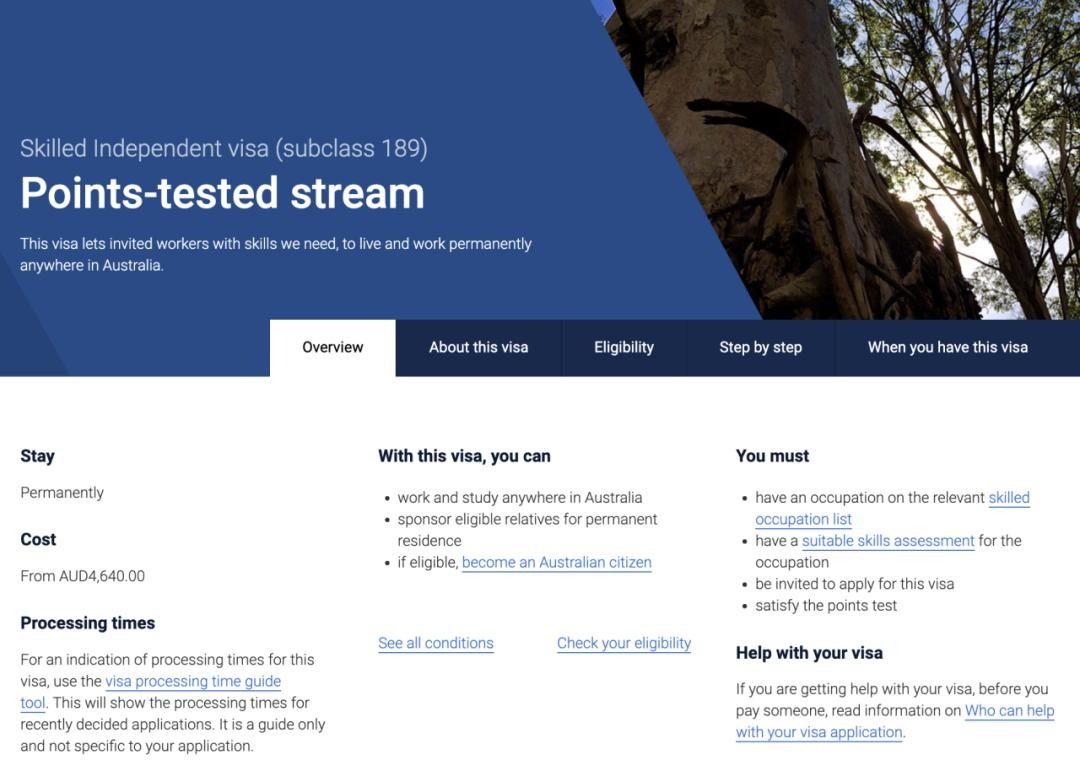Click the See all conditions link
The image size is (1080, 771).
coord(435,644)
